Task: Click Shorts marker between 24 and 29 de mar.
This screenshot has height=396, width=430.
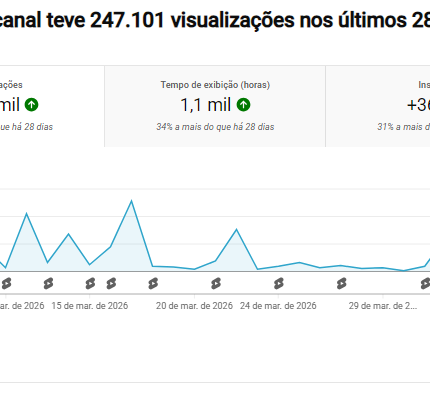Action: click(x=341, y=283)
